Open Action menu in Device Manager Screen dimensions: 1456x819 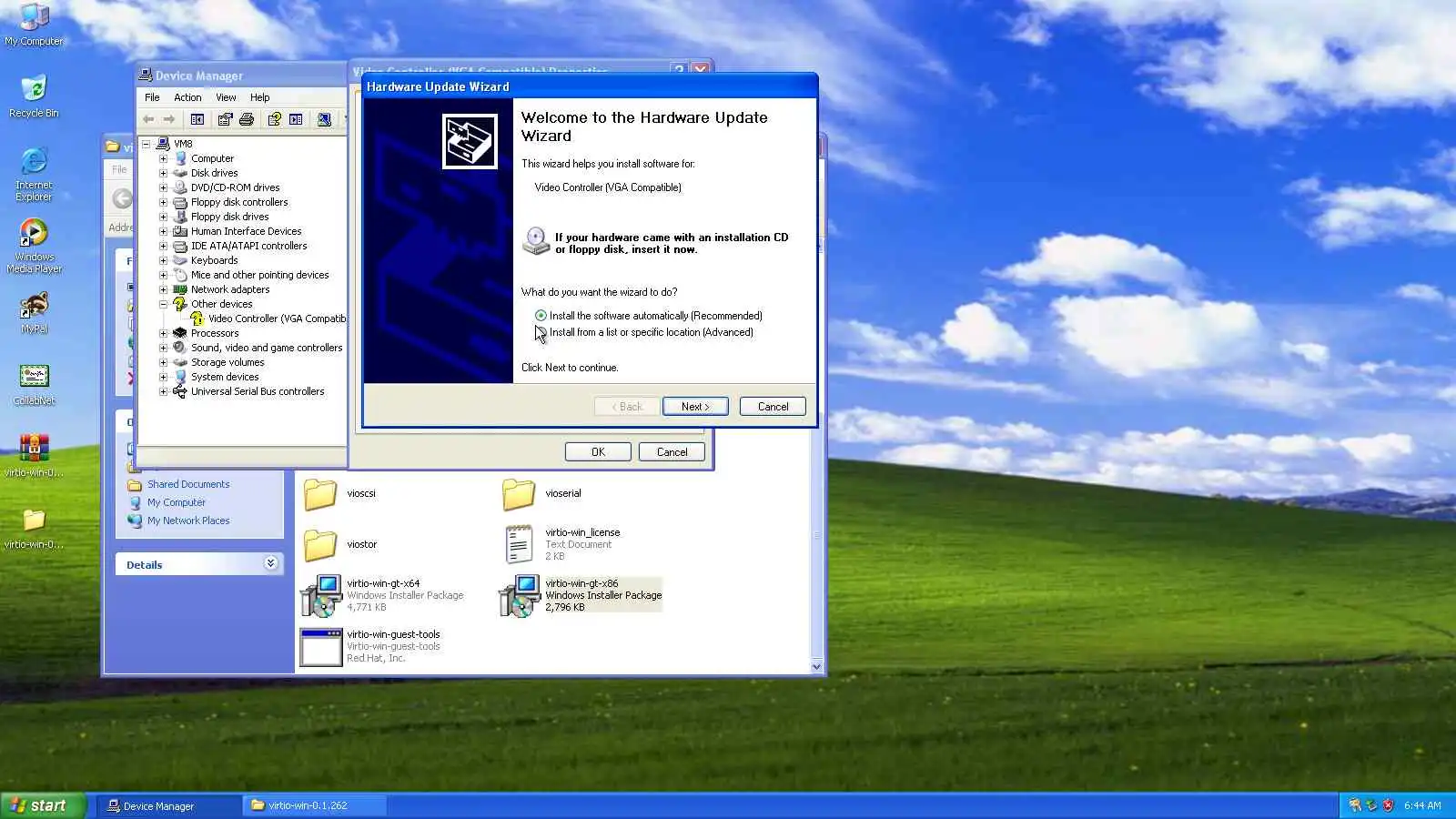187,97
